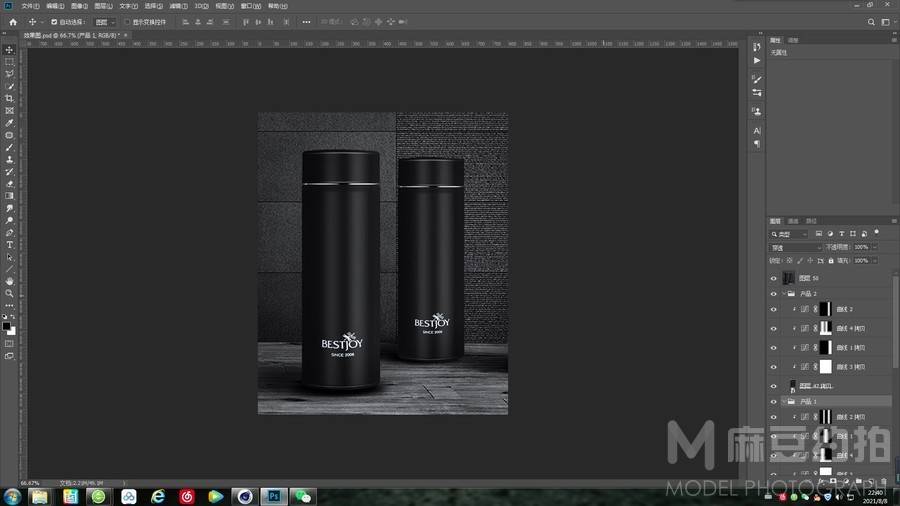Click the Home icon in options bar
This screenshot has width=900, height=506.
[13, 22]
